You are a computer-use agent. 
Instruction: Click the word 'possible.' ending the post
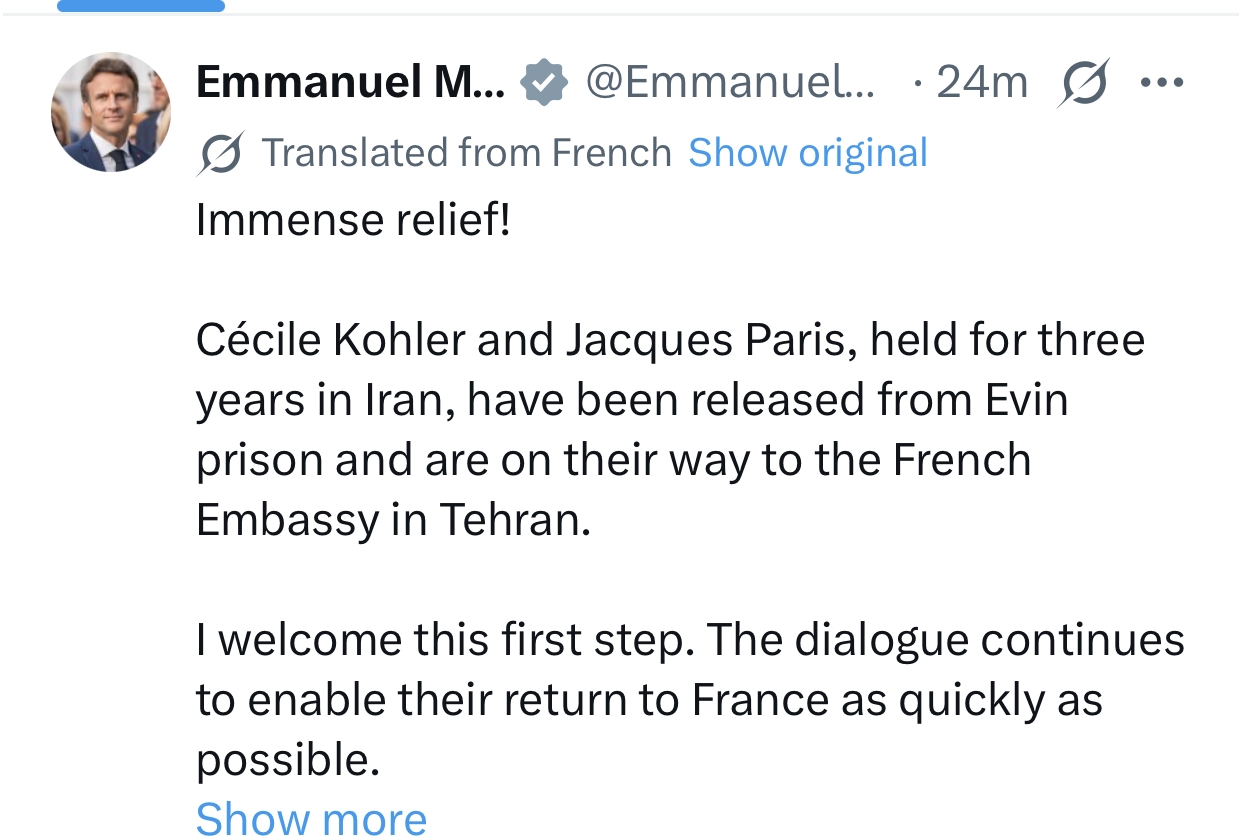coord(288,760)
